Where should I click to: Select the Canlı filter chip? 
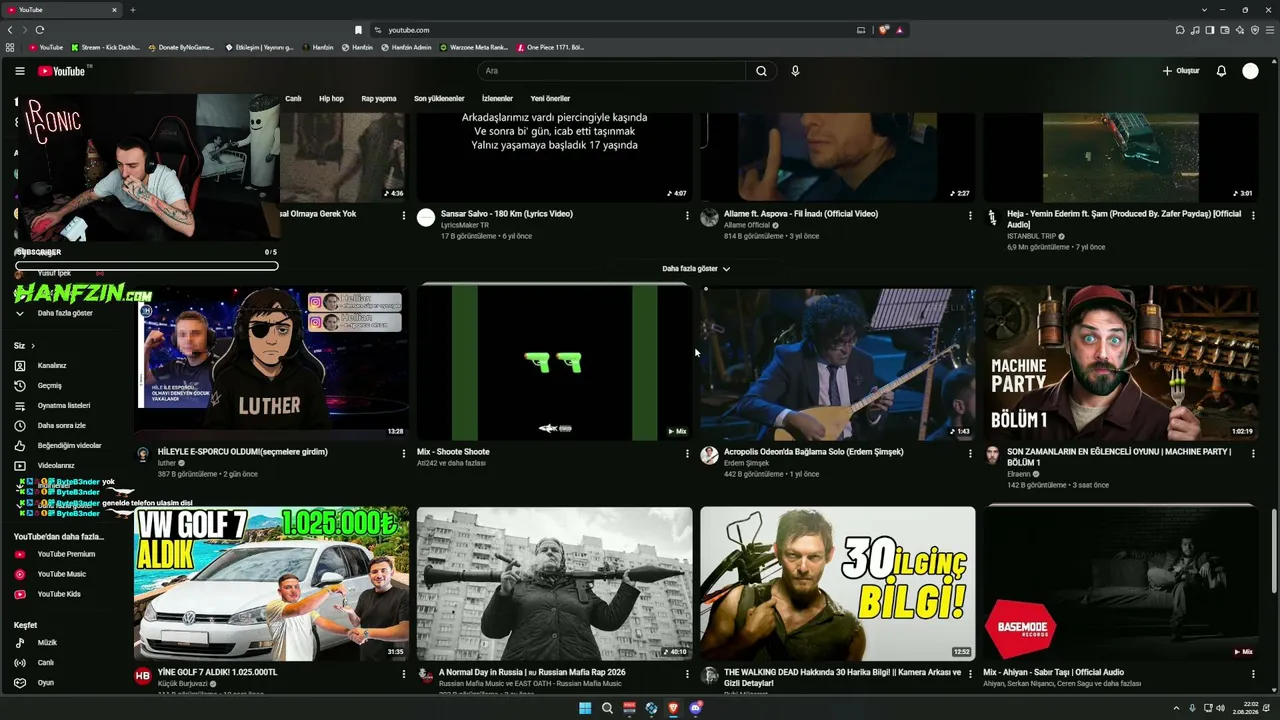(293, 99)
